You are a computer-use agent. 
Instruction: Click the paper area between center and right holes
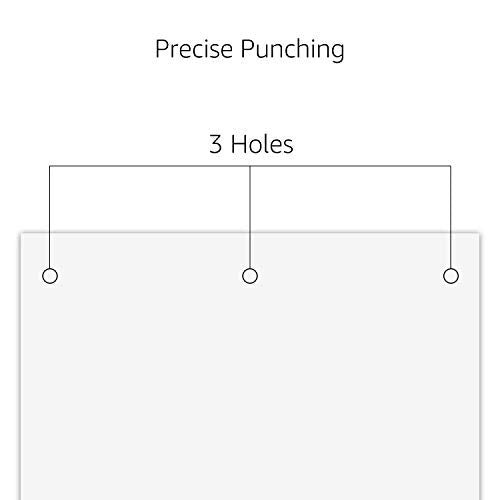[350, 276]
